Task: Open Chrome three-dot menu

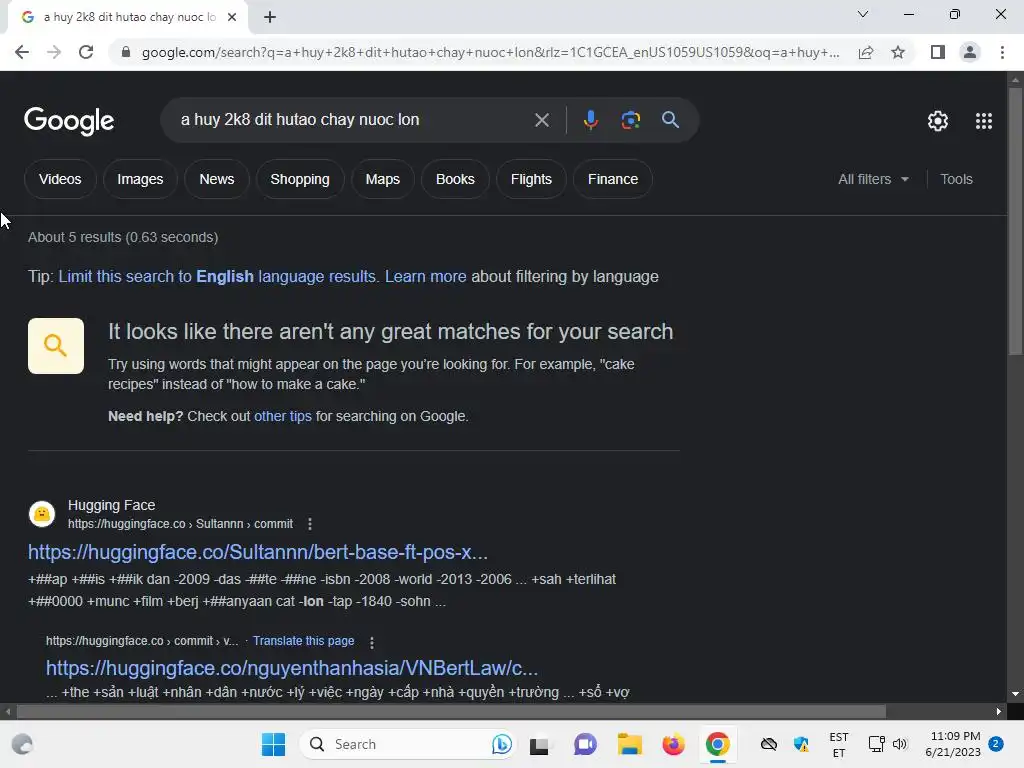Action: click(x=1002, y=52)
